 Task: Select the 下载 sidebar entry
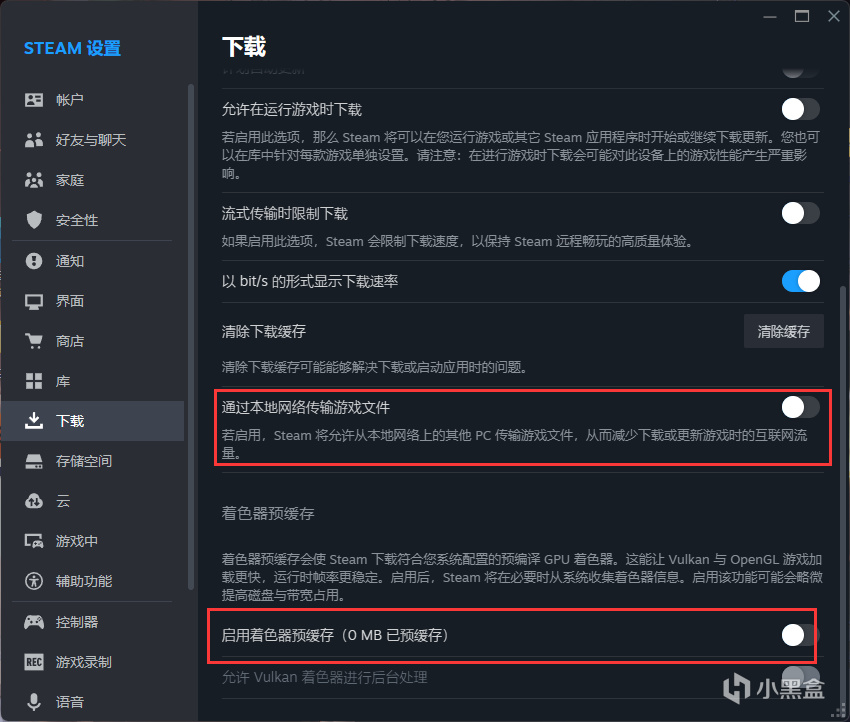pyautogui.click(x=93, y=421)
